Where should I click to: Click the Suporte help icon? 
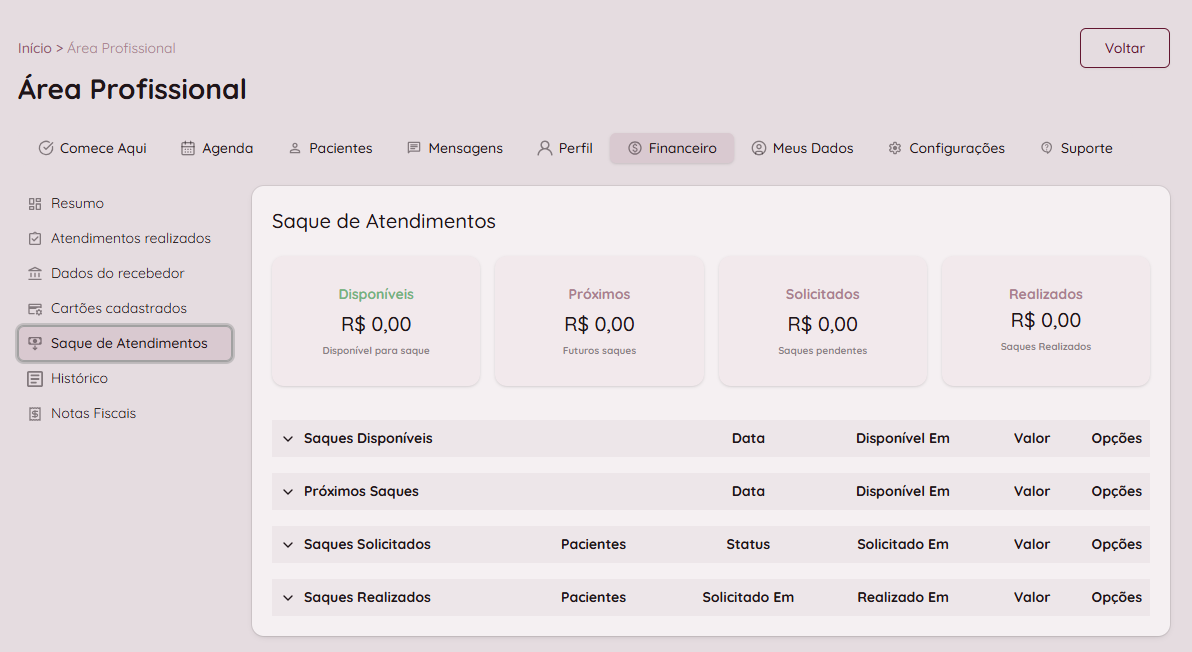point(1047,148)
